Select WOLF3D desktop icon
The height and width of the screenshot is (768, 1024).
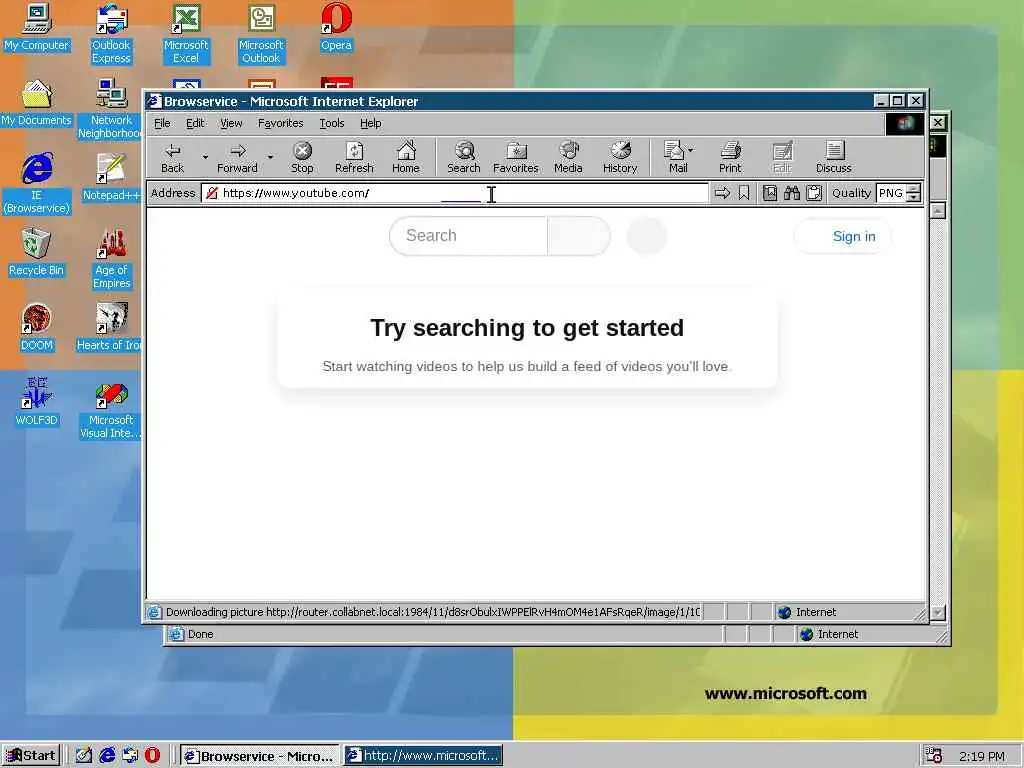click(37, 402)
